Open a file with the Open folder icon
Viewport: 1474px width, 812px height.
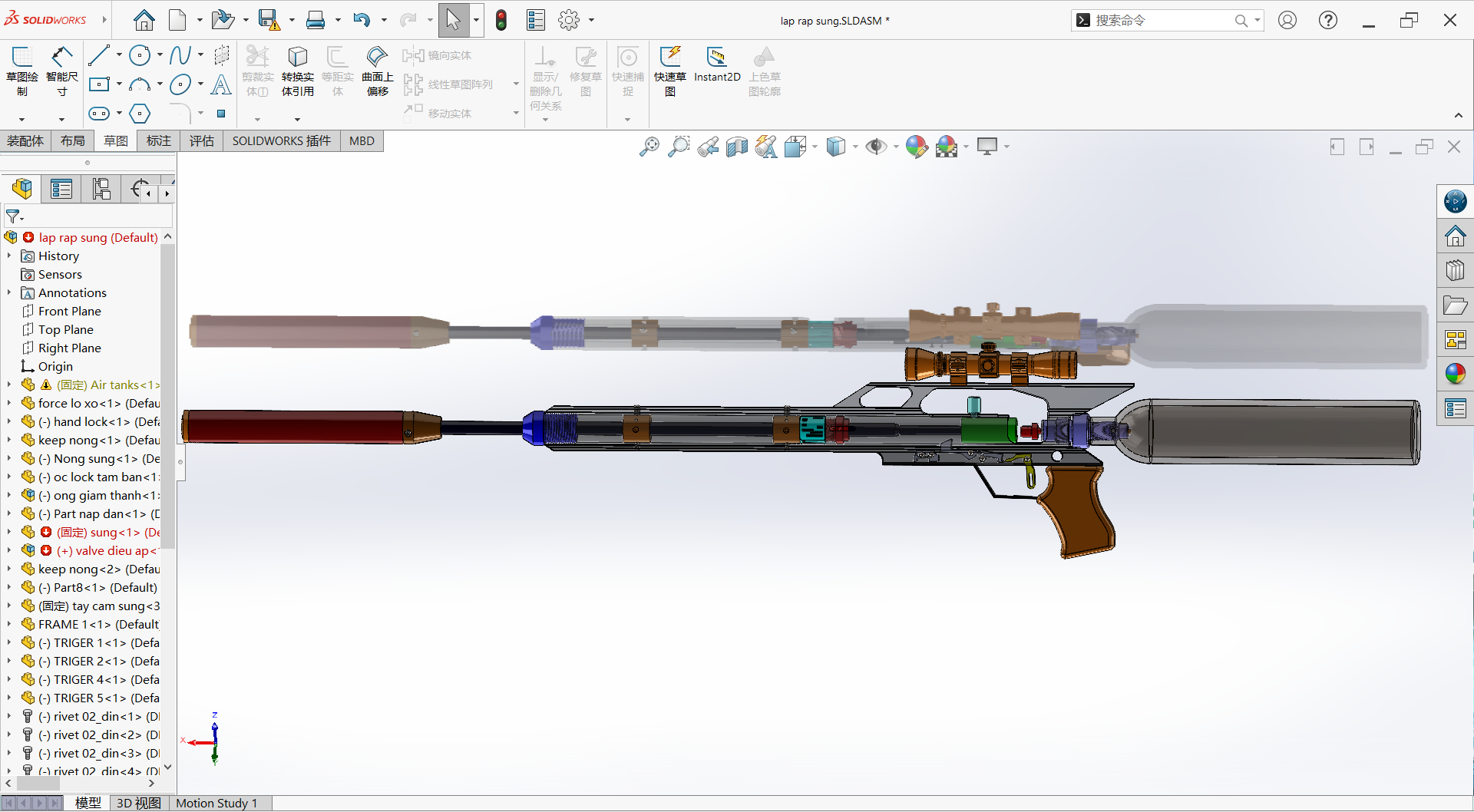coord(222,20)
